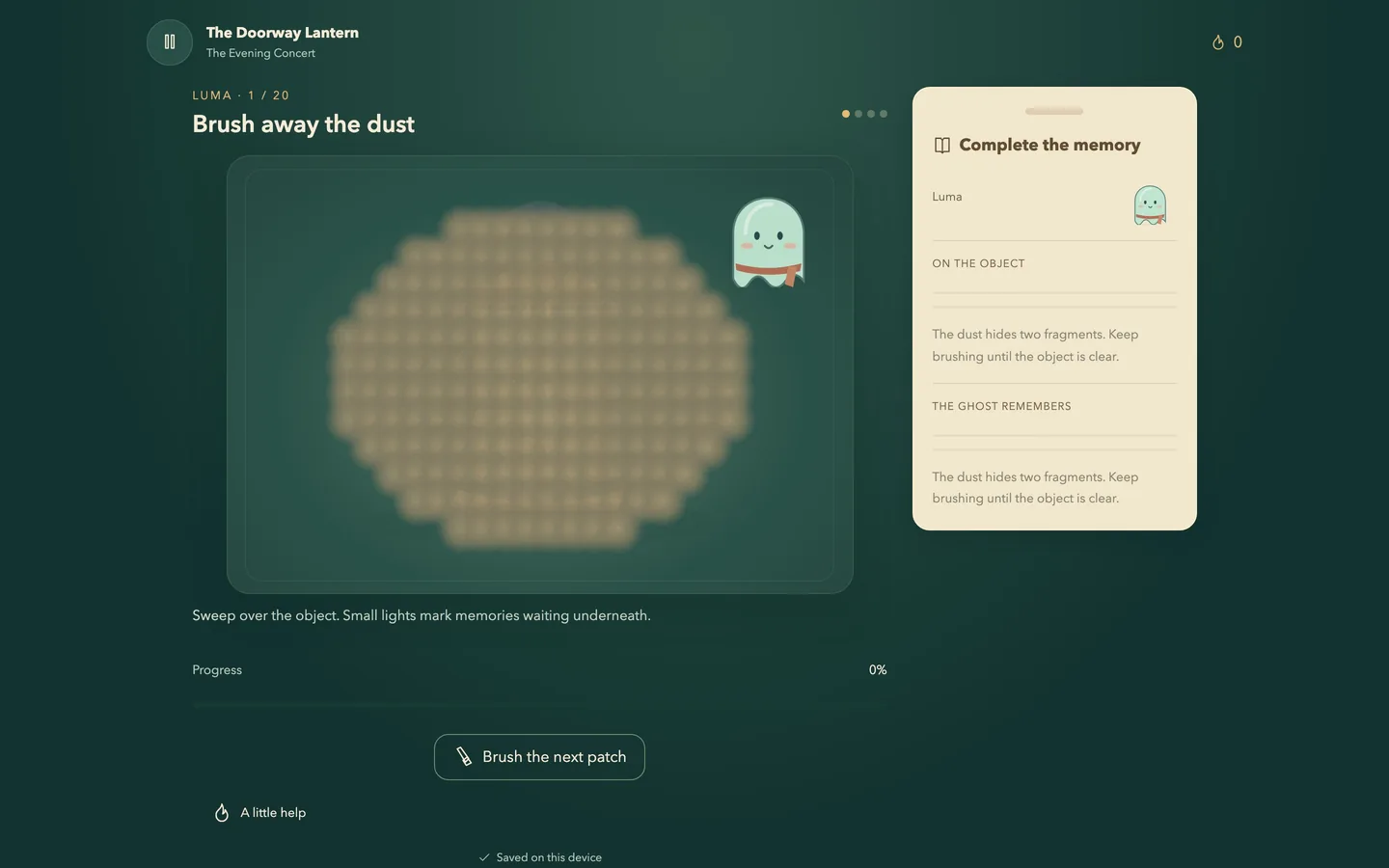Click the "ON THE OBJECT" section label

pos(978,263)
